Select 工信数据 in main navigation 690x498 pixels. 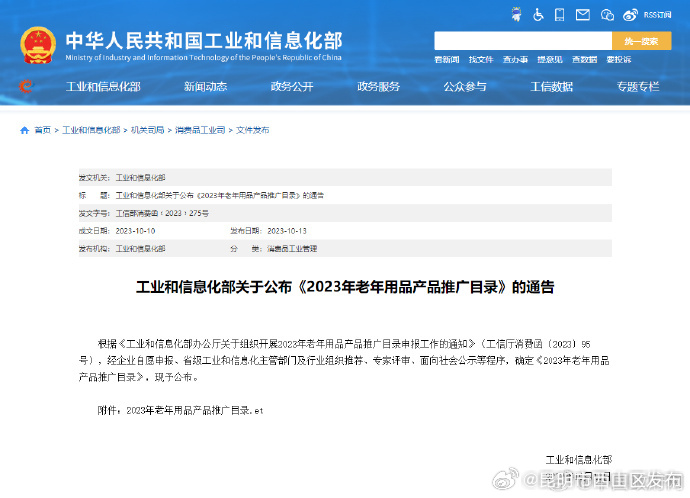(x=551, y=87)
